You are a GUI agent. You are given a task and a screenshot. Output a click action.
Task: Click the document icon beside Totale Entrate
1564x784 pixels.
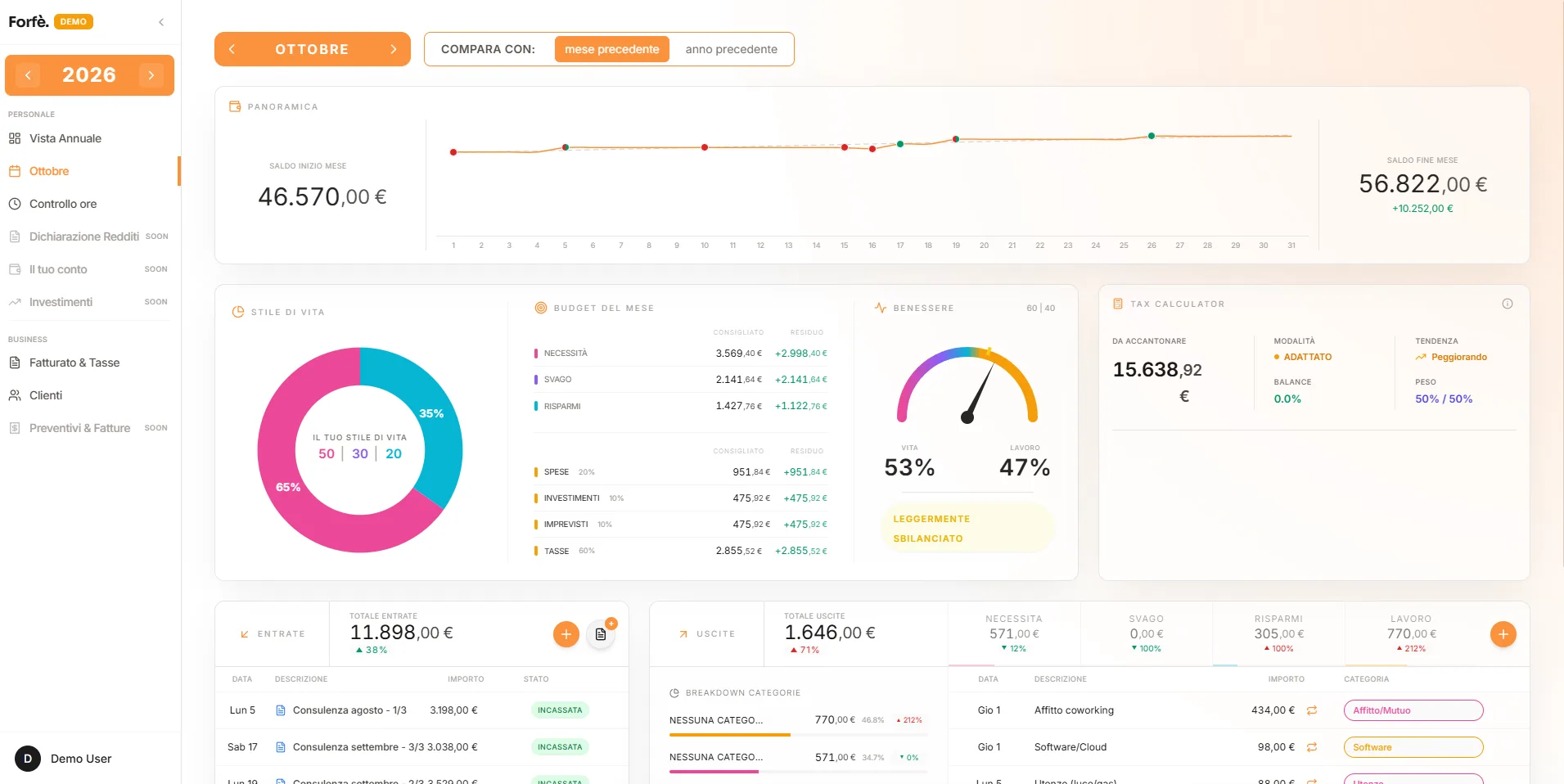(601, 634)
